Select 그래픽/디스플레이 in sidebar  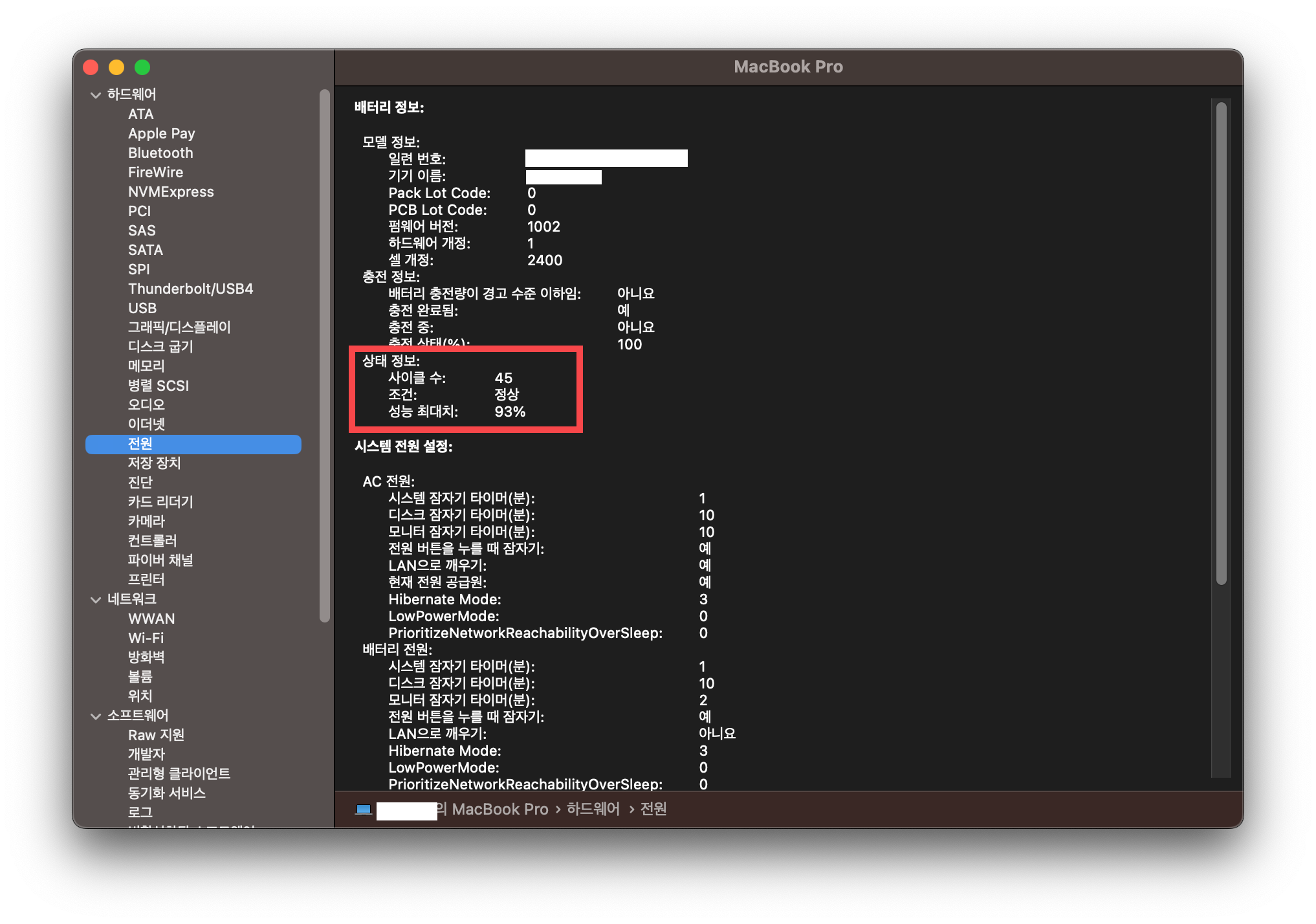click(179, 327)
